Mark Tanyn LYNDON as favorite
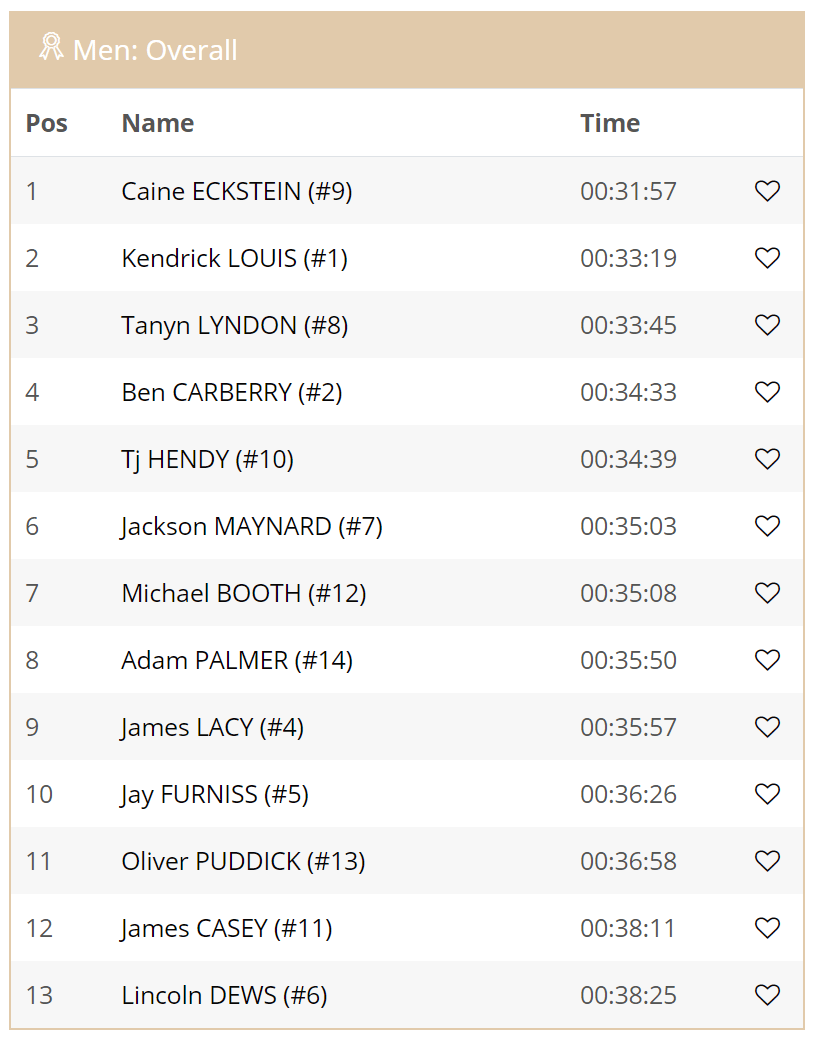 [767, 325]
